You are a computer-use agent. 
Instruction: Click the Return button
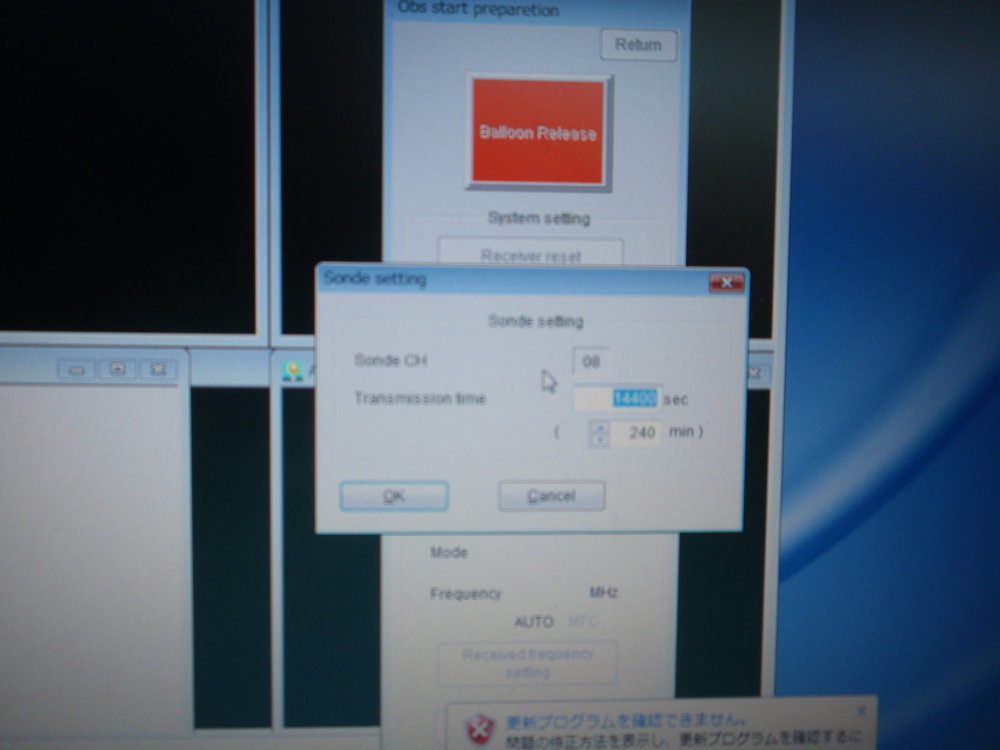(x=638, y=45)
